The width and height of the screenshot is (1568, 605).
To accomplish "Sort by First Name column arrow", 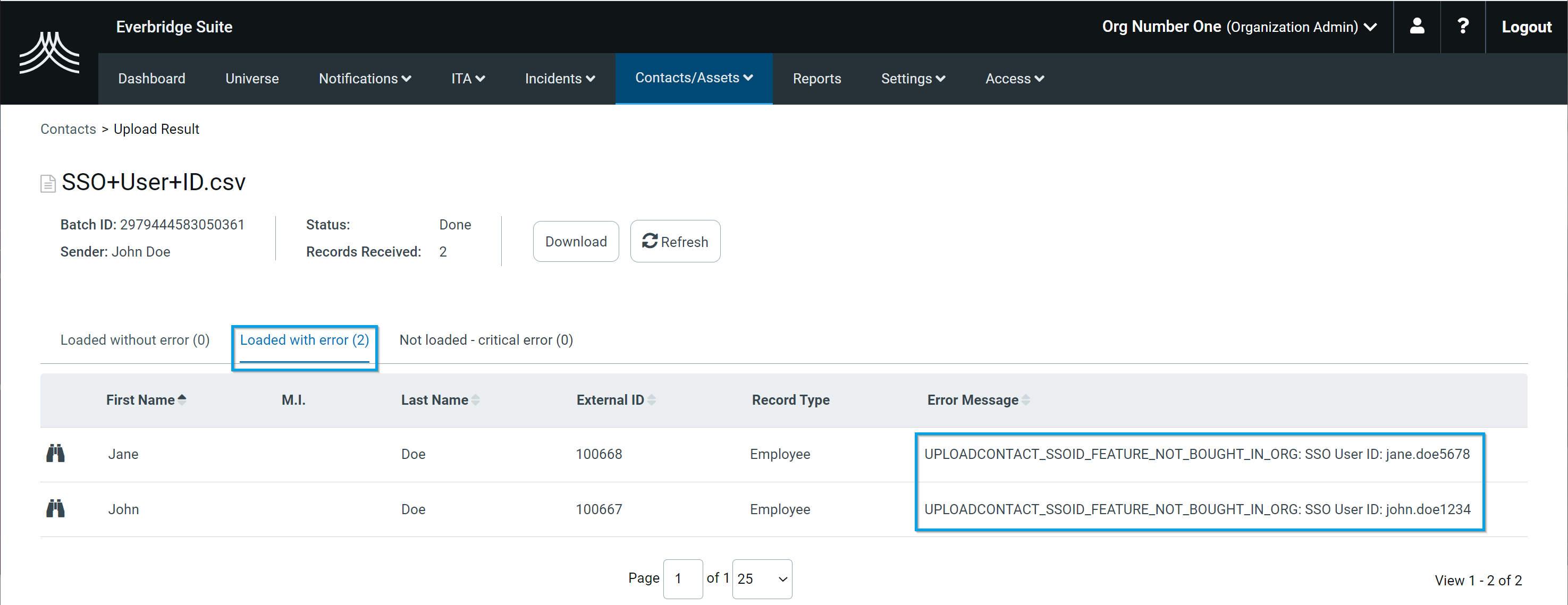I will coord(181,399).
